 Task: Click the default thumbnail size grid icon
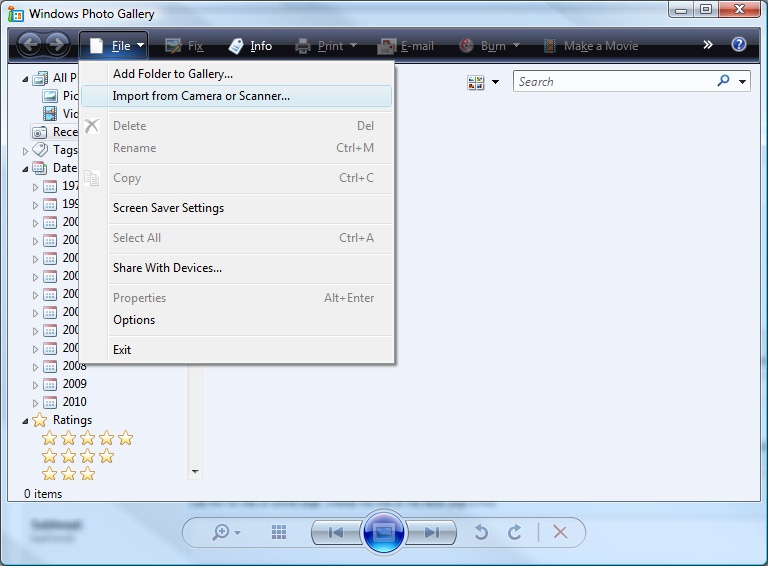[279, 532]
